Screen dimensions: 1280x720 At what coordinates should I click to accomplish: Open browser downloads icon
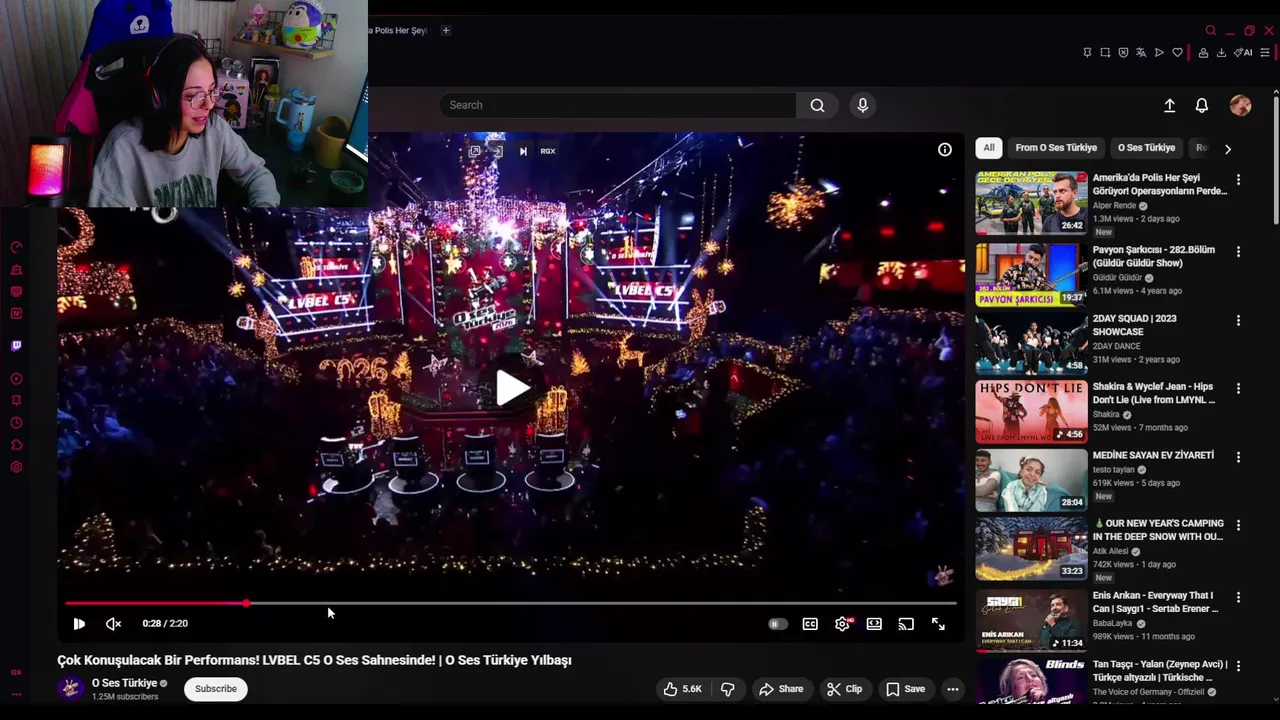click(x=1221, y=53)
